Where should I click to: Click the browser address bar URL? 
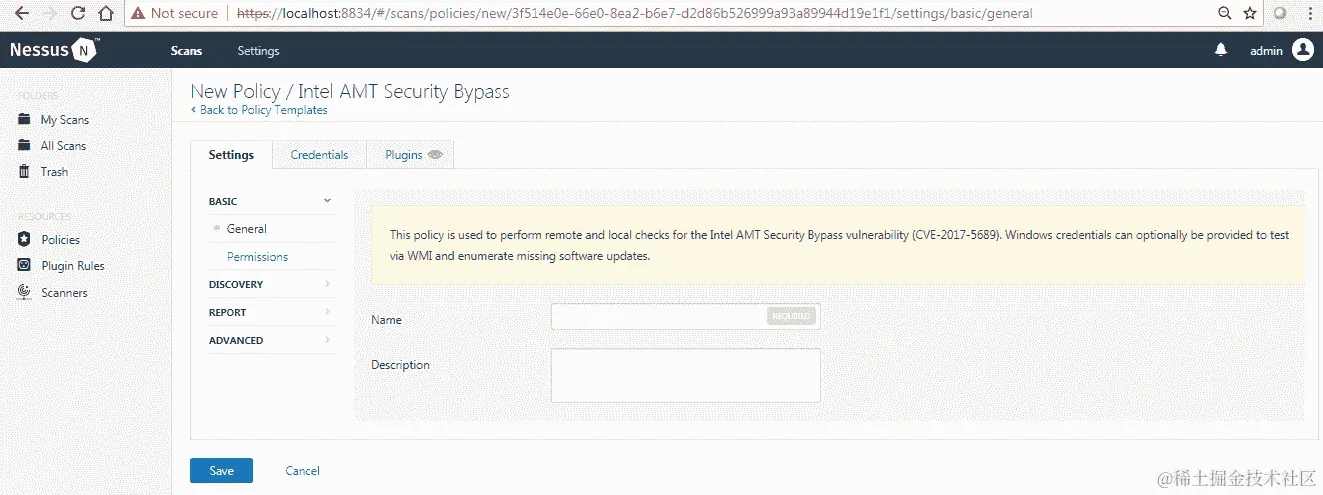coord(634,14)
